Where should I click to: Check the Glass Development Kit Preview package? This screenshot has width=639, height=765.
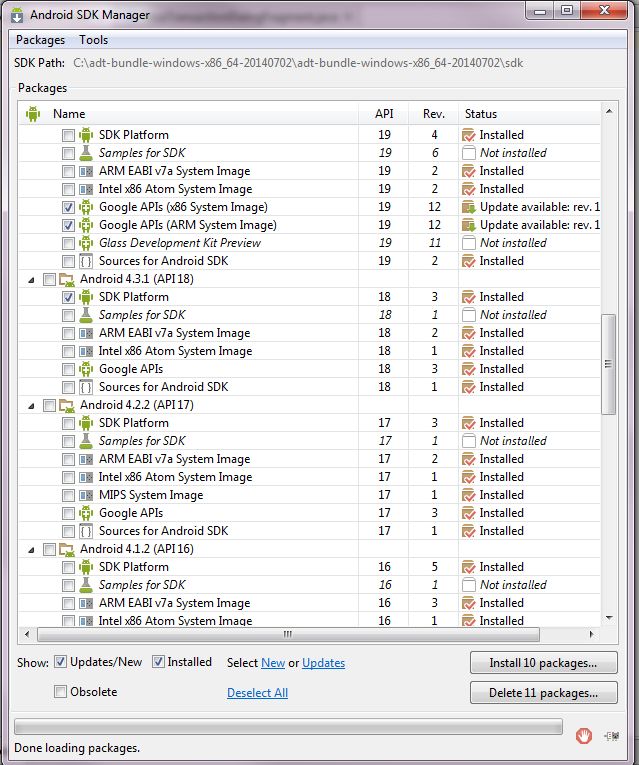(68, 243)
